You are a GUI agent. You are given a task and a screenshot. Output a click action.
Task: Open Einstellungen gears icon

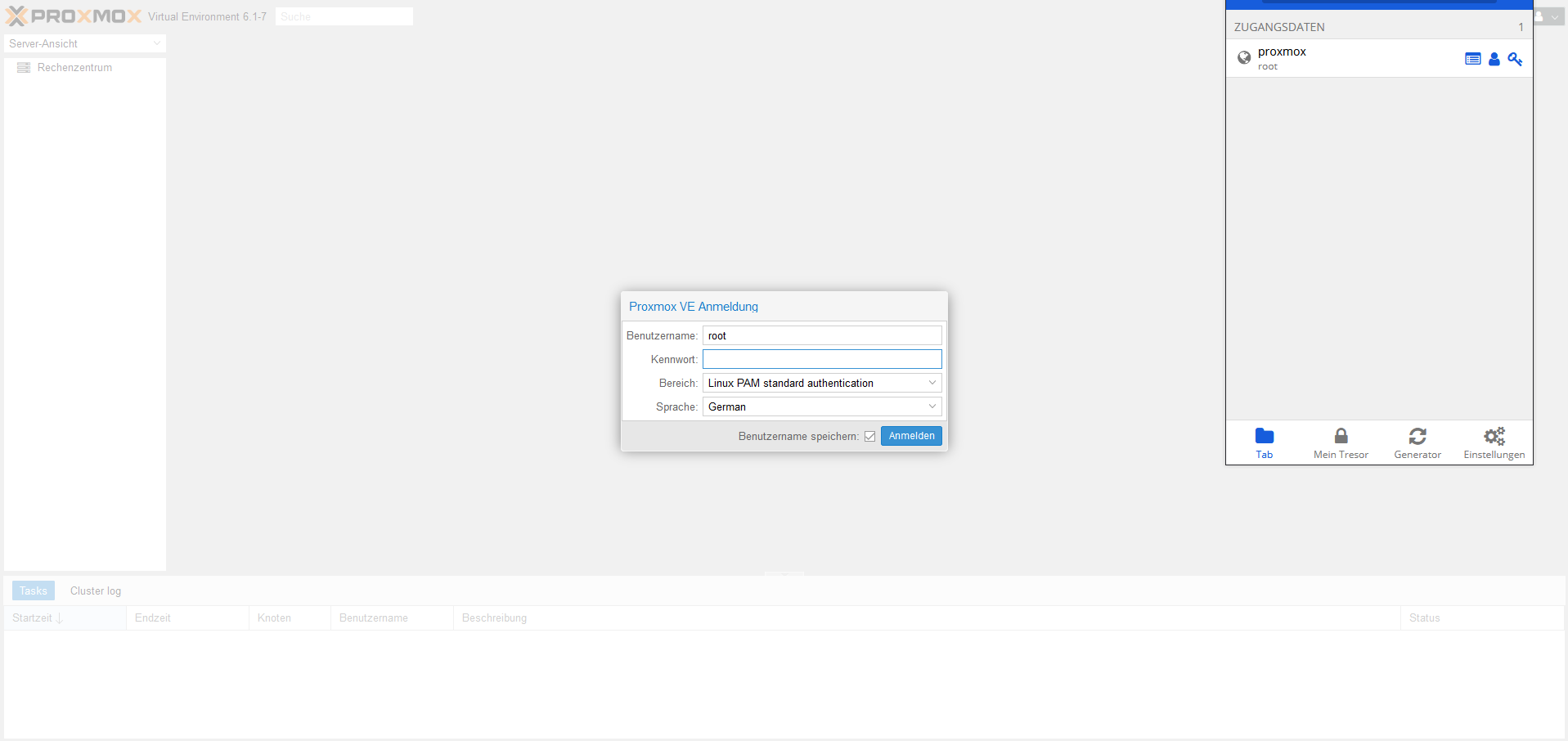pyautogui.click(x=1494, y=436)
